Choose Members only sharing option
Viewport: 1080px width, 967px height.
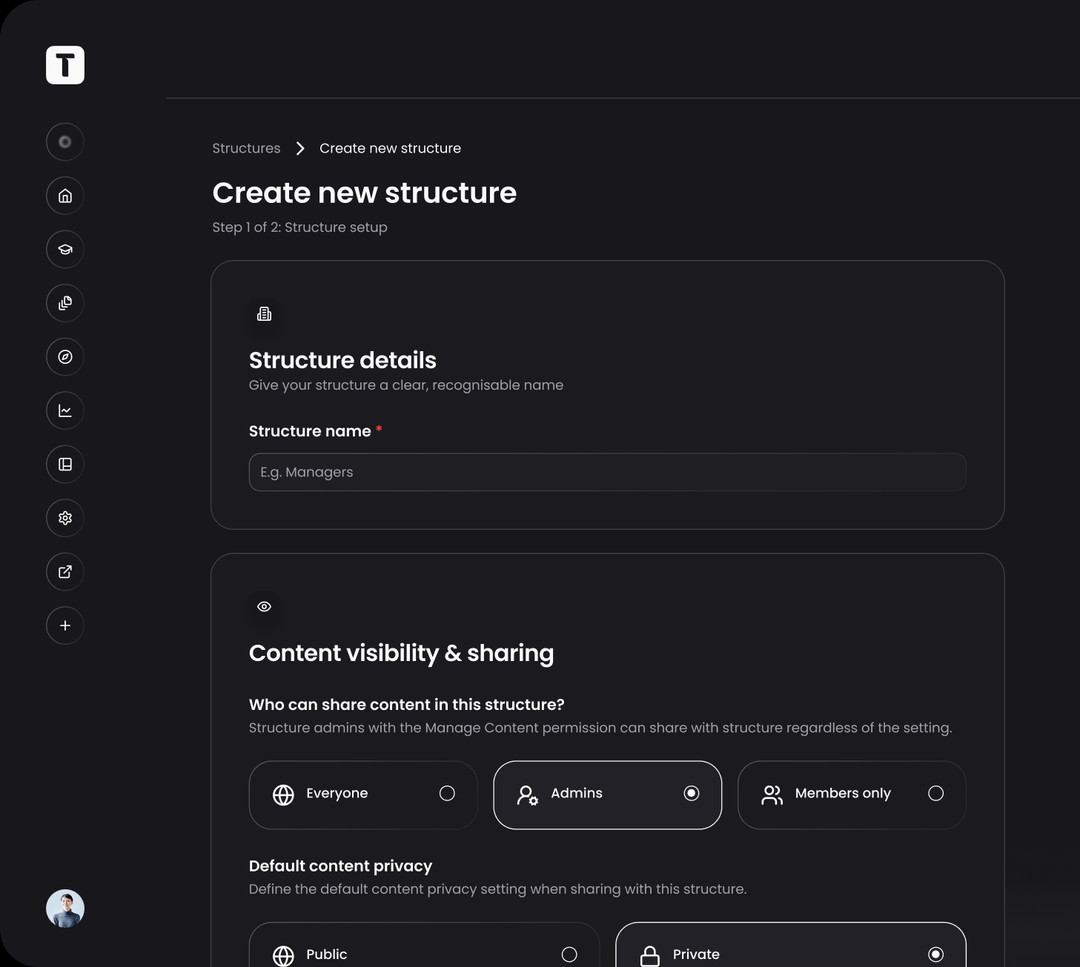tap(851, 794)
